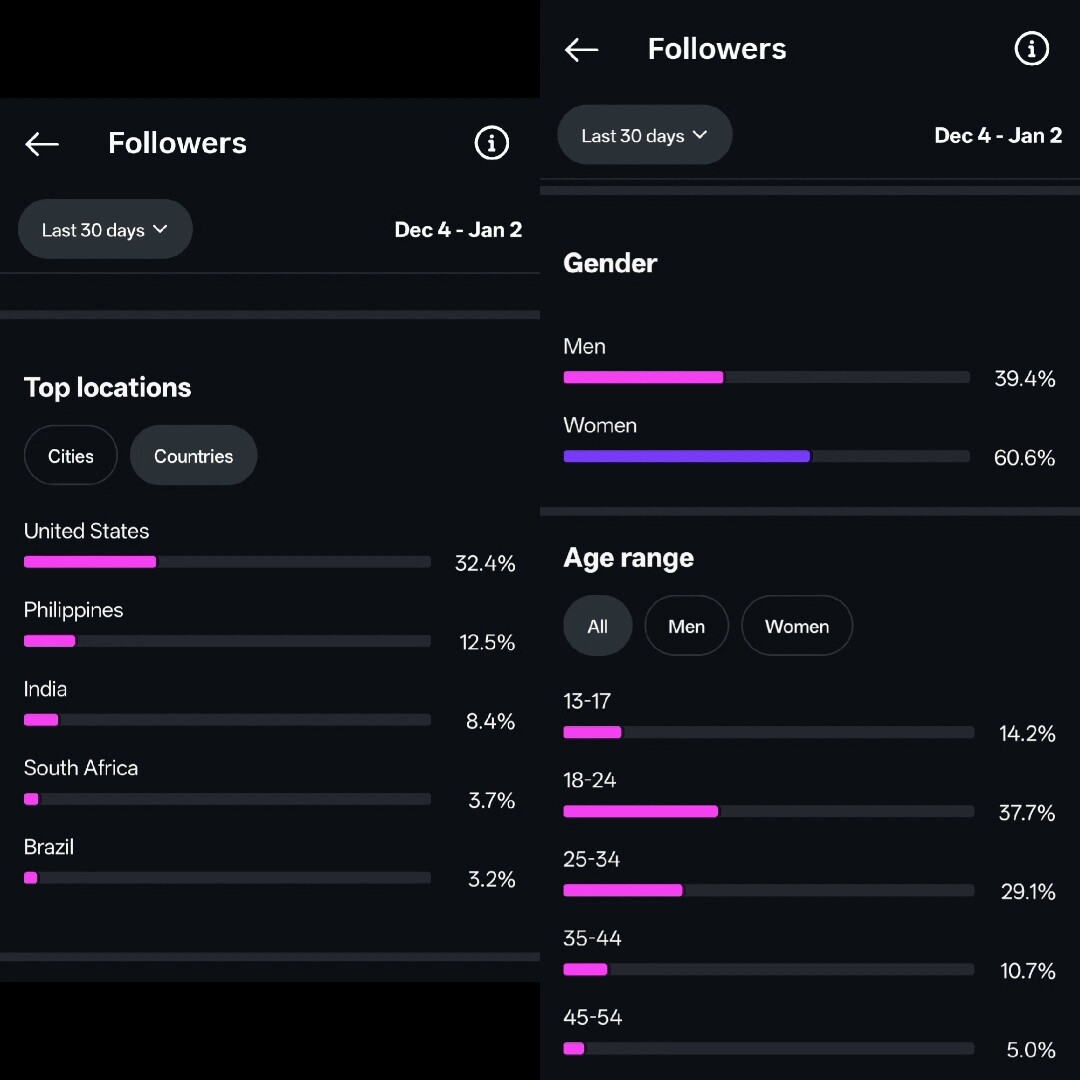This screenshot has height=1080, width=1080.
Task: Filter age range by Women
Action: pos(797,627)
